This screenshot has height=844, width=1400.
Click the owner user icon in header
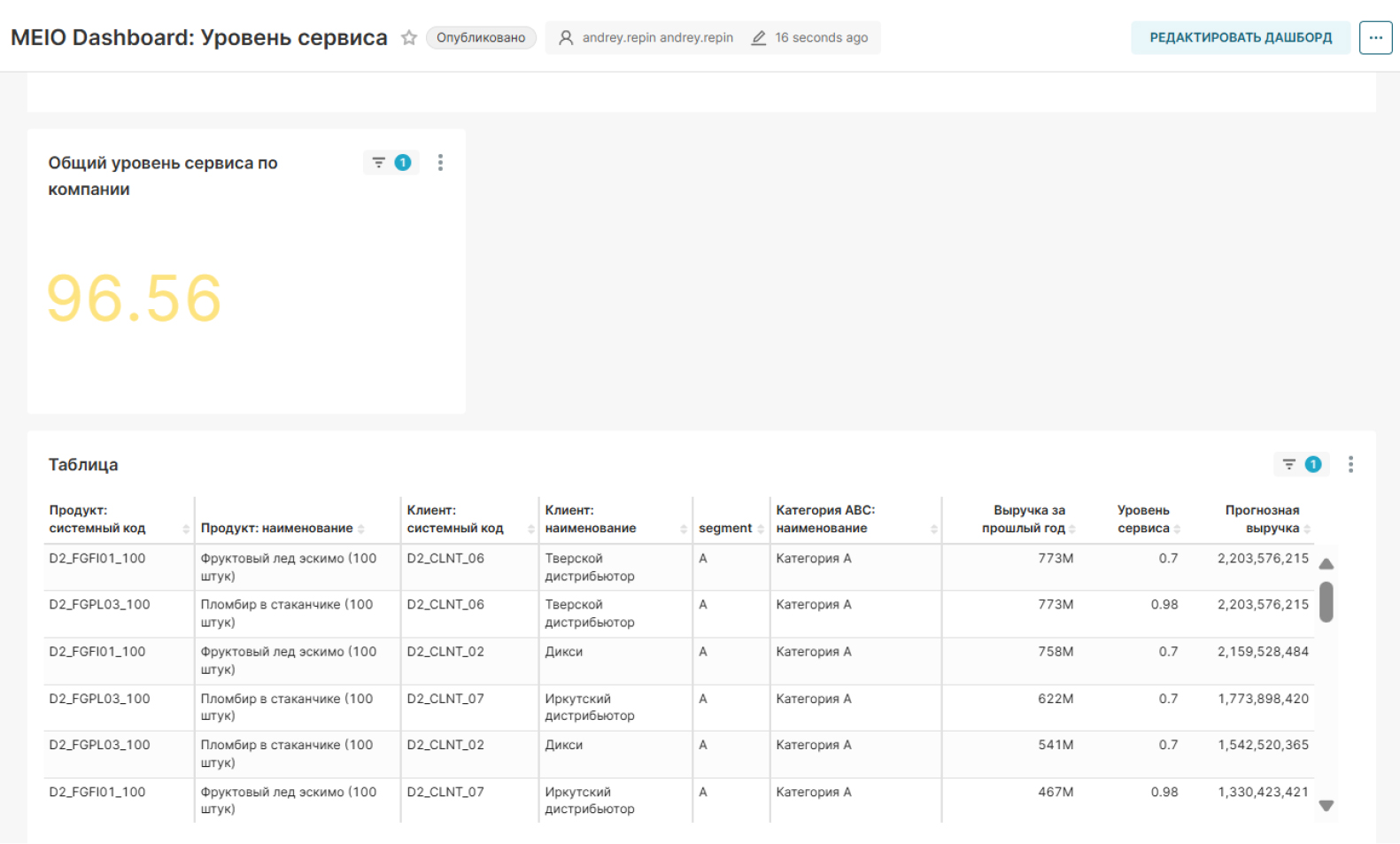pyautogui.click(x=566, y=37)
